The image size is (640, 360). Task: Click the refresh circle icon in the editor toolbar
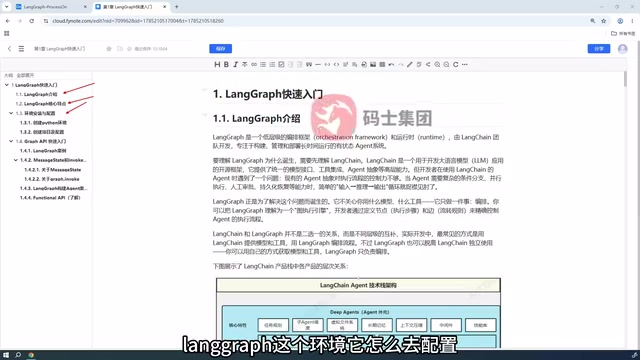(x=456, y=64)
